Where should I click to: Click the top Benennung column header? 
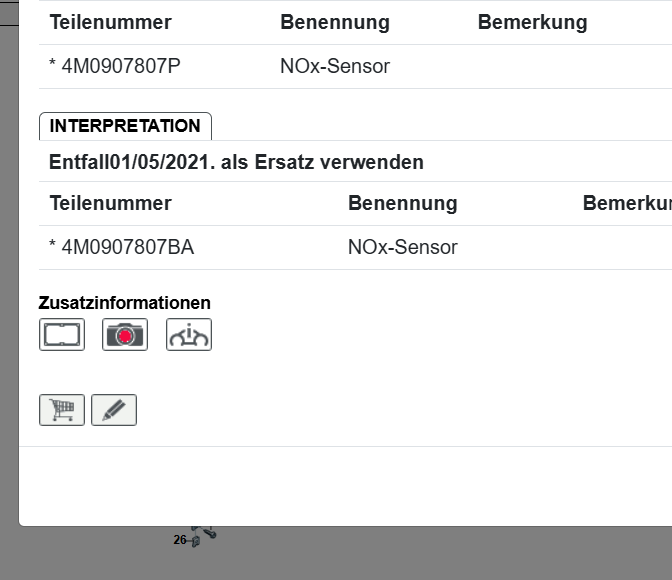[x=335, y=22]
